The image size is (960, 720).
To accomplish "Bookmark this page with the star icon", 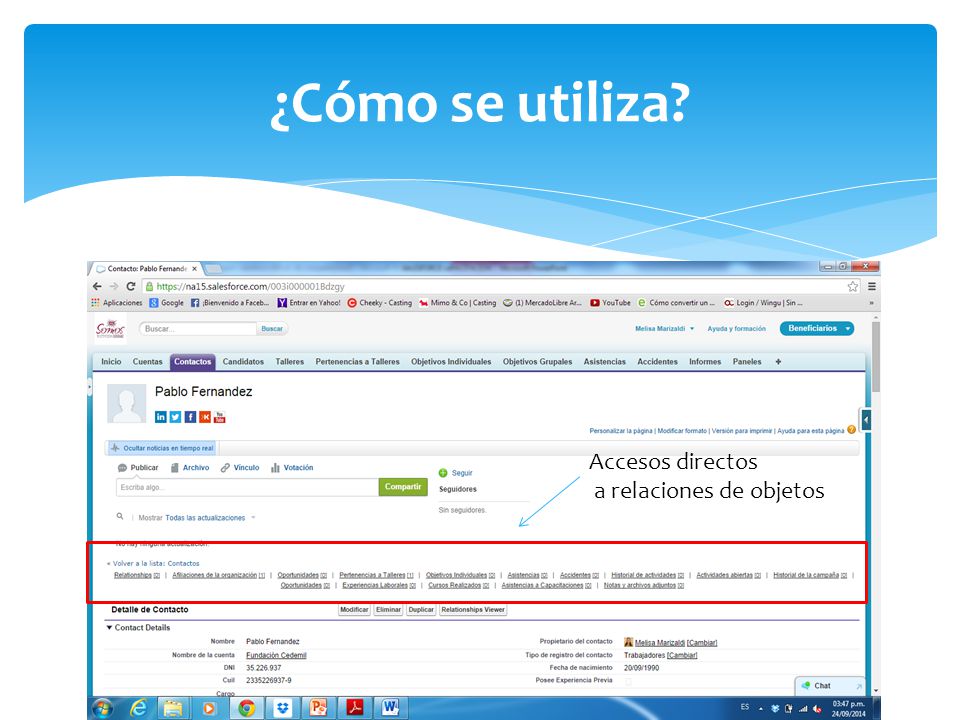I will tap(852, 287).
